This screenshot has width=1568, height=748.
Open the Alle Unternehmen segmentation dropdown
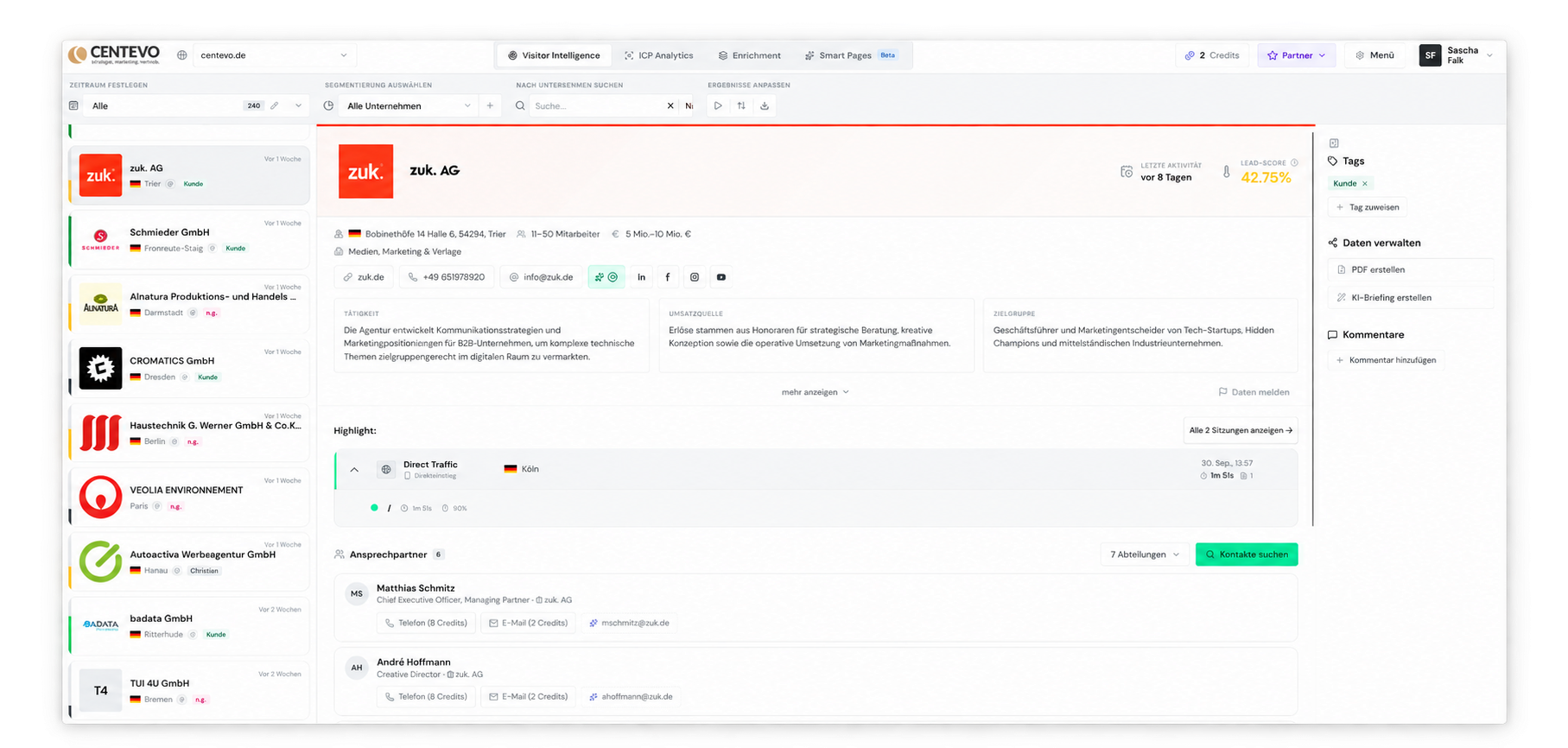[409, 105]
